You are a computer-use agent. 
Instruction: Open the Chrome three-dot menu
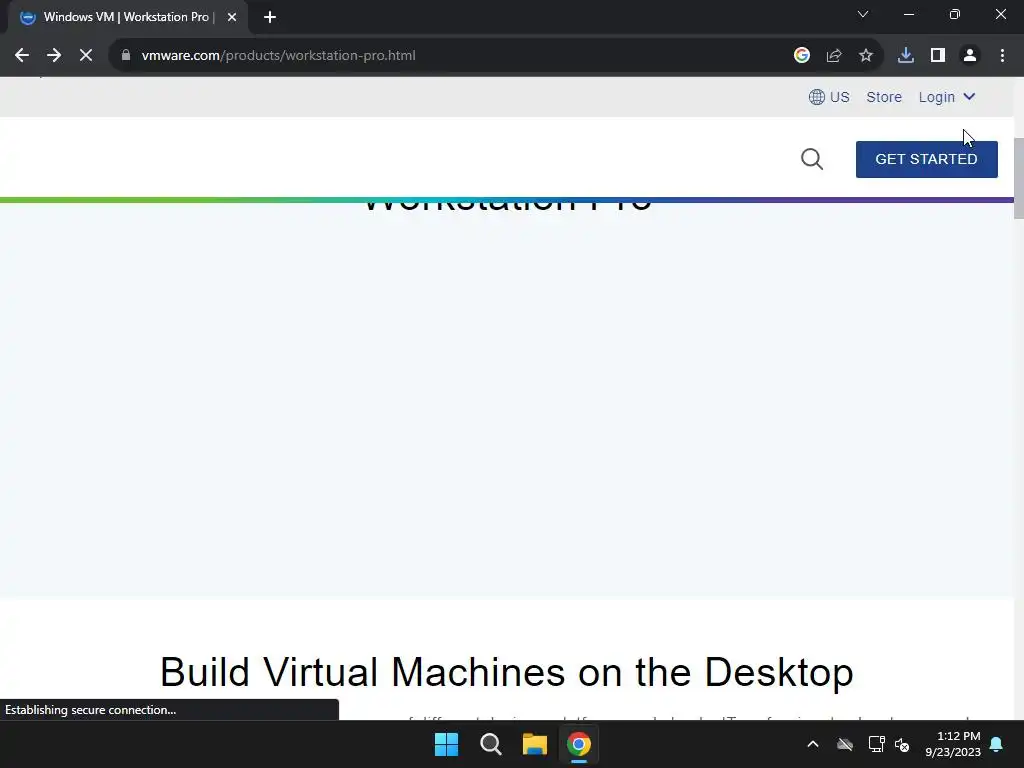[1002, 56]
